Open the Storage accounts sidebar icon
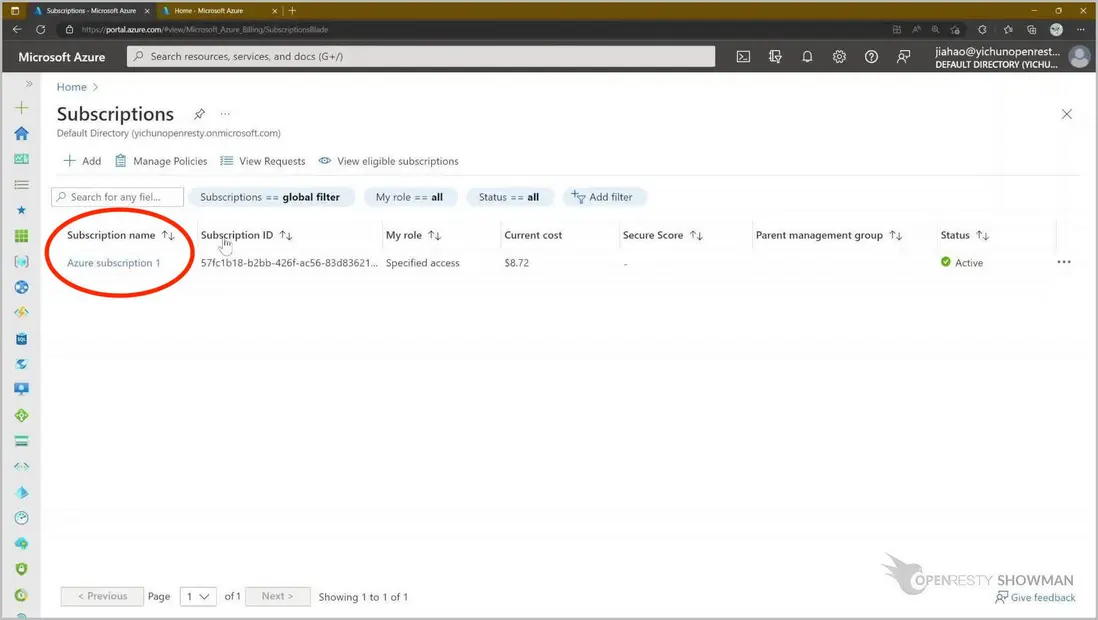Screen dimensions: 1098x620 click(x=22, y=441)
